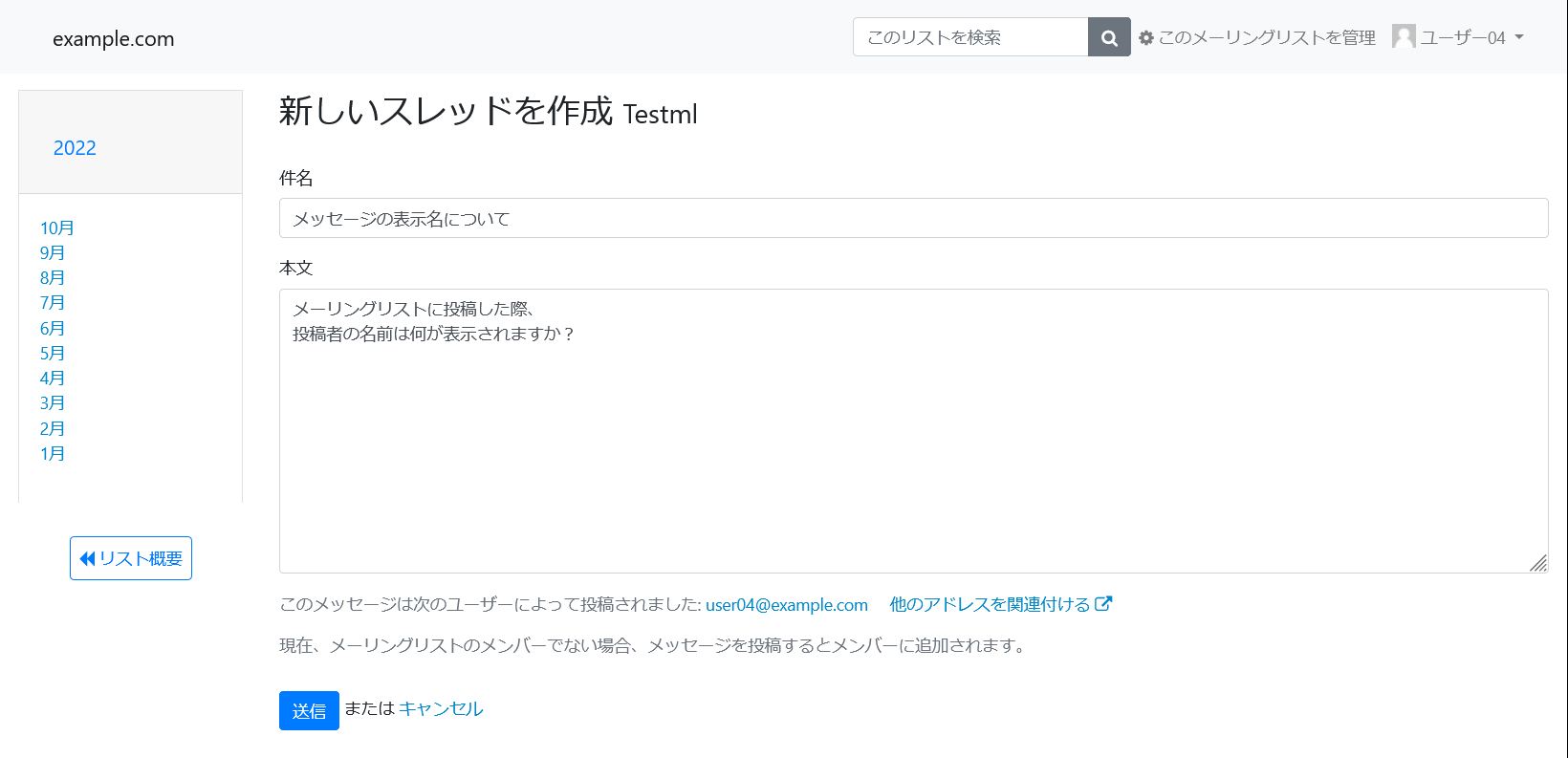Open the 2月 archive

(x=53, y=428)
